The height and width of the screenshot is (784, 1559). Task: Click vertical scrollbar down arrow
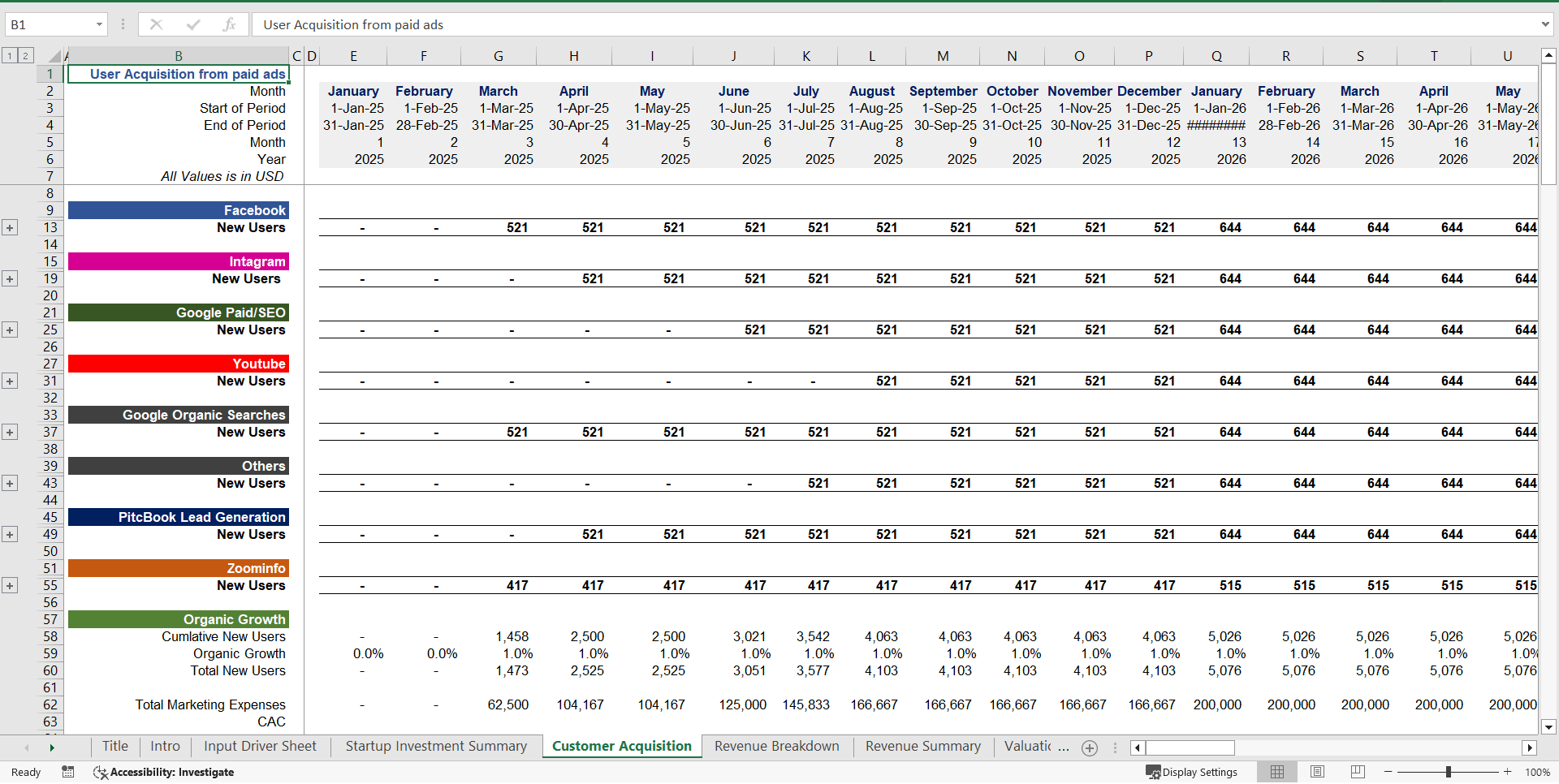pos(1548,727)
